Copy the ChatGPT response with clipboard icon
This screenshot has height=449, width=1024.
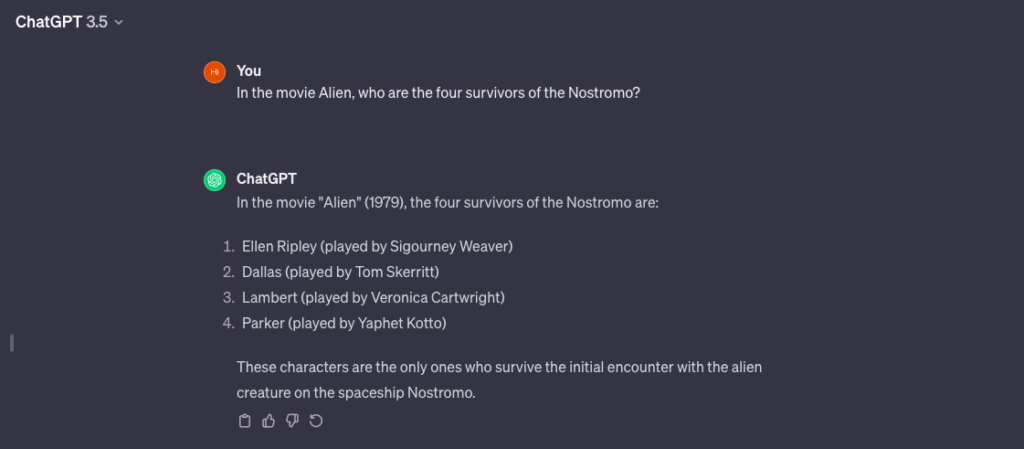[244, 421]
